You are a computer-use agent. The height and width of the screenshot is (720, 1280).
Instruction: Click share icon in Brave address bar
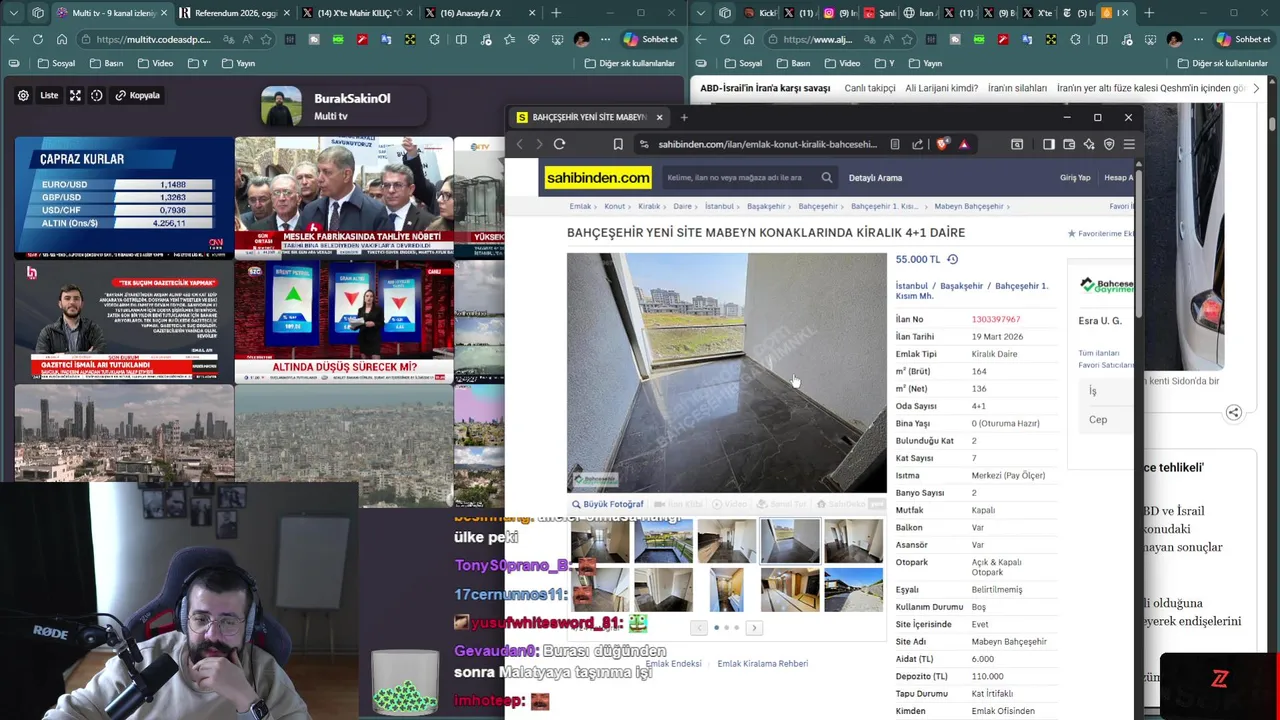coord(918,144)
